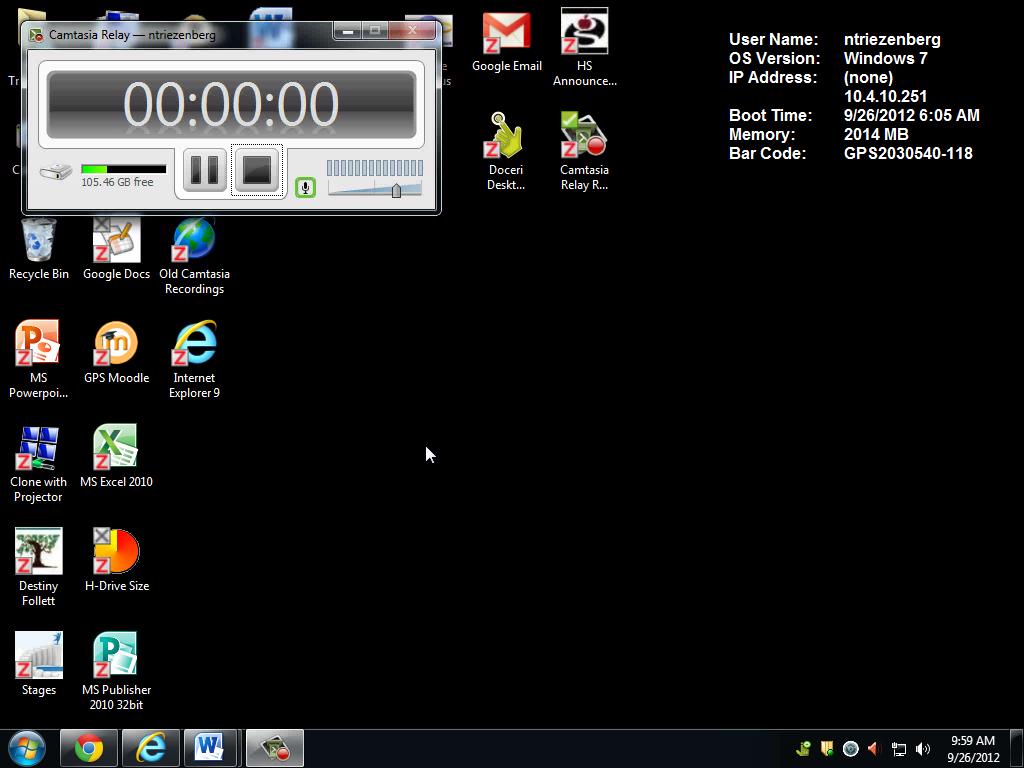The width and height of the screenshot is (1024, 768).
Task: Open Internet Explorer from the taskbar
Action: point(150,748)
